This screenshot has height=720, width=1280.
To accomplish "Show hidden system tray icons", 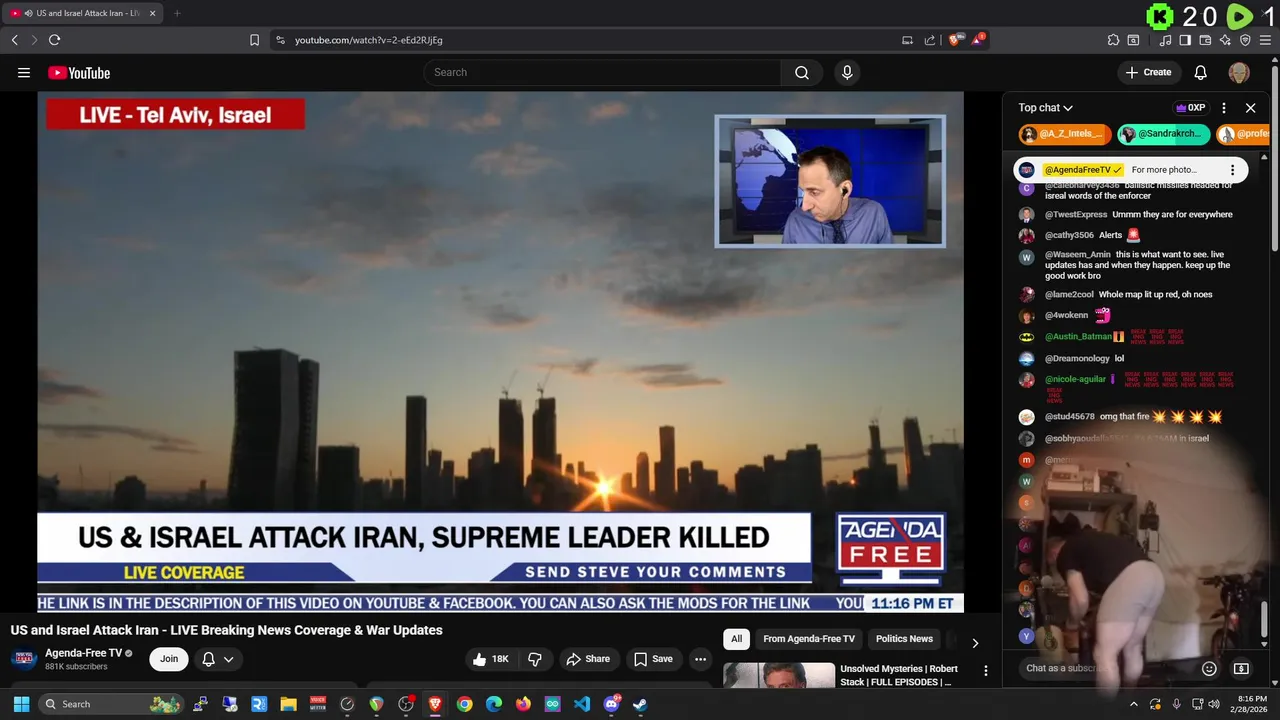I will click(x=1133, y=704).
